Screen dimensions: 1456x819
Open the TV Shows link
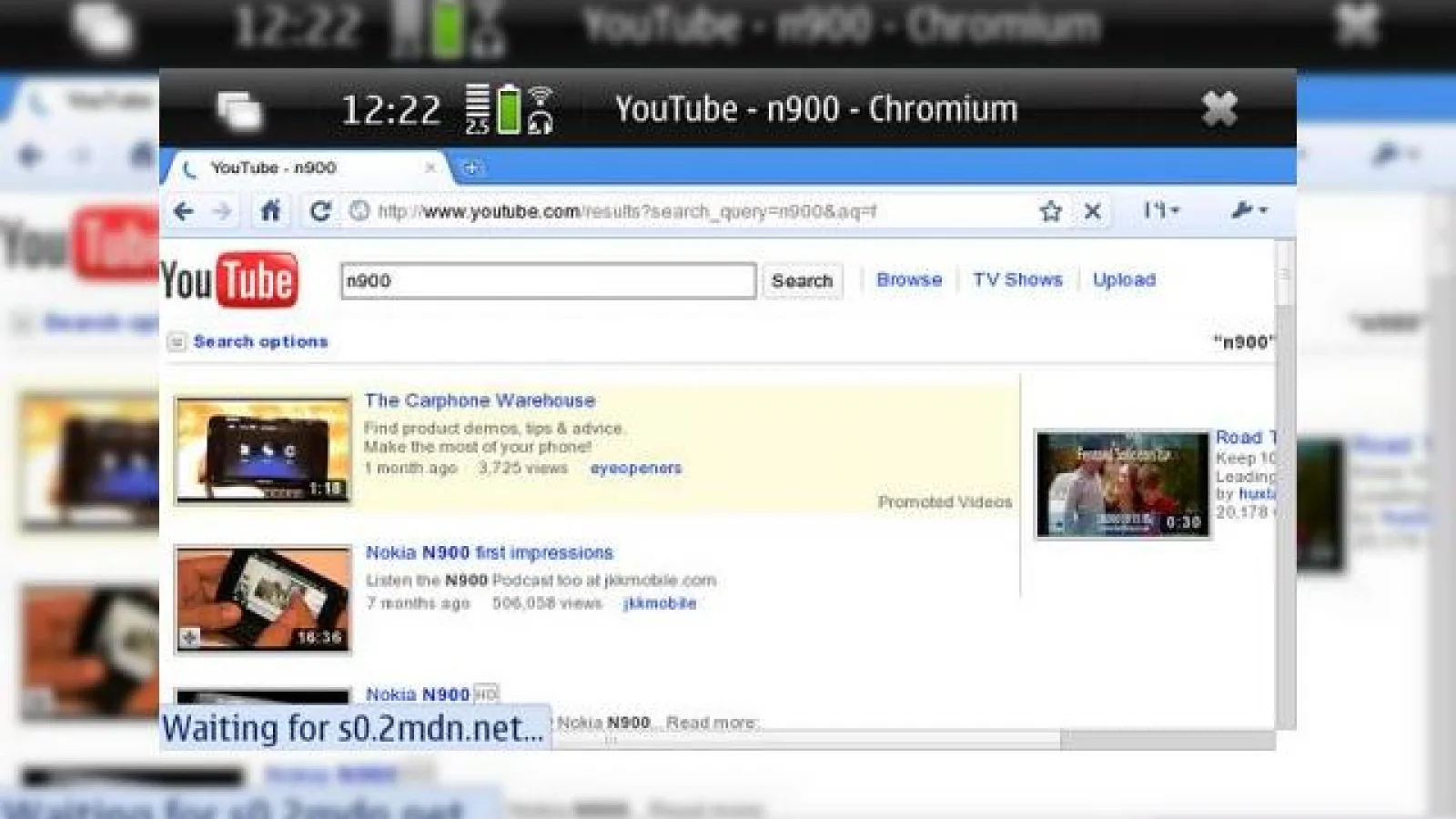(1017, 279)
